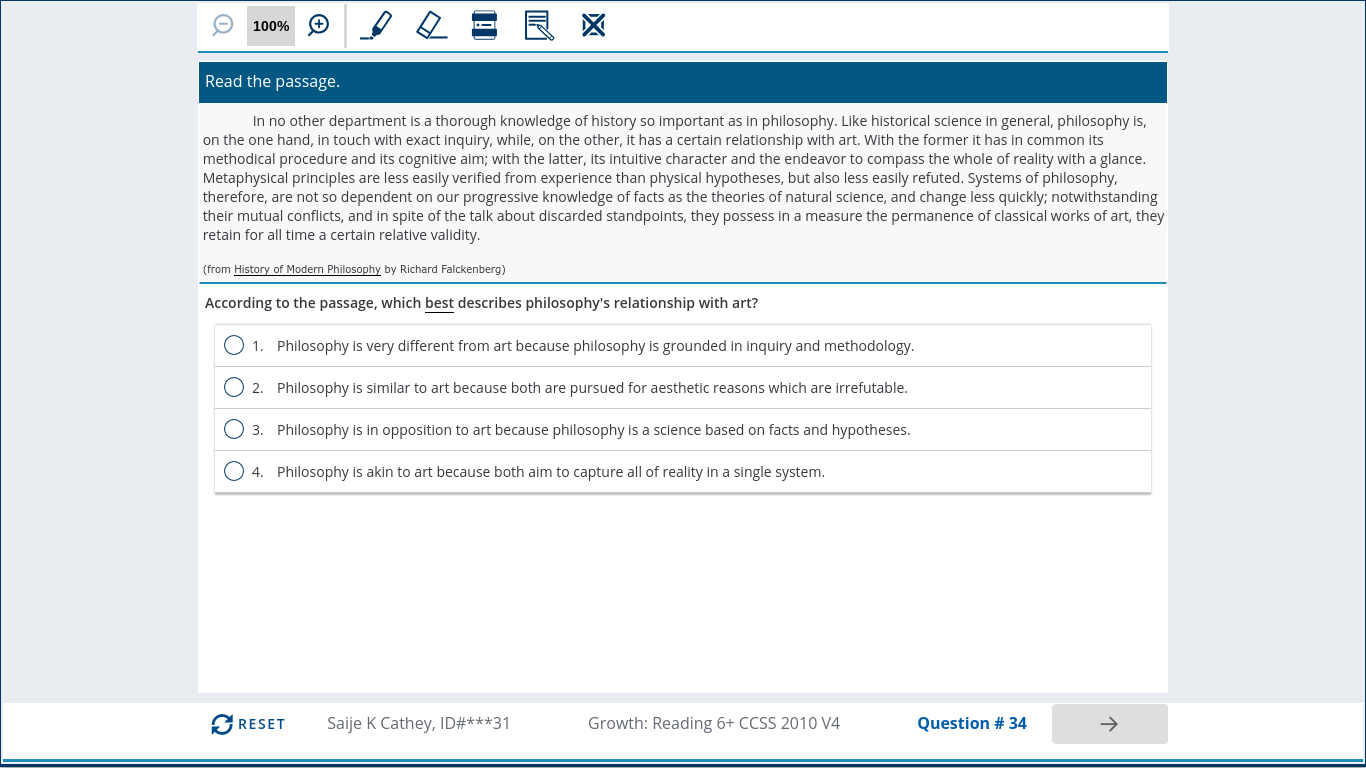This screenshot has height=768, width=1366.
Task: Select radio button for answer 4
Action: pos(234,471)
